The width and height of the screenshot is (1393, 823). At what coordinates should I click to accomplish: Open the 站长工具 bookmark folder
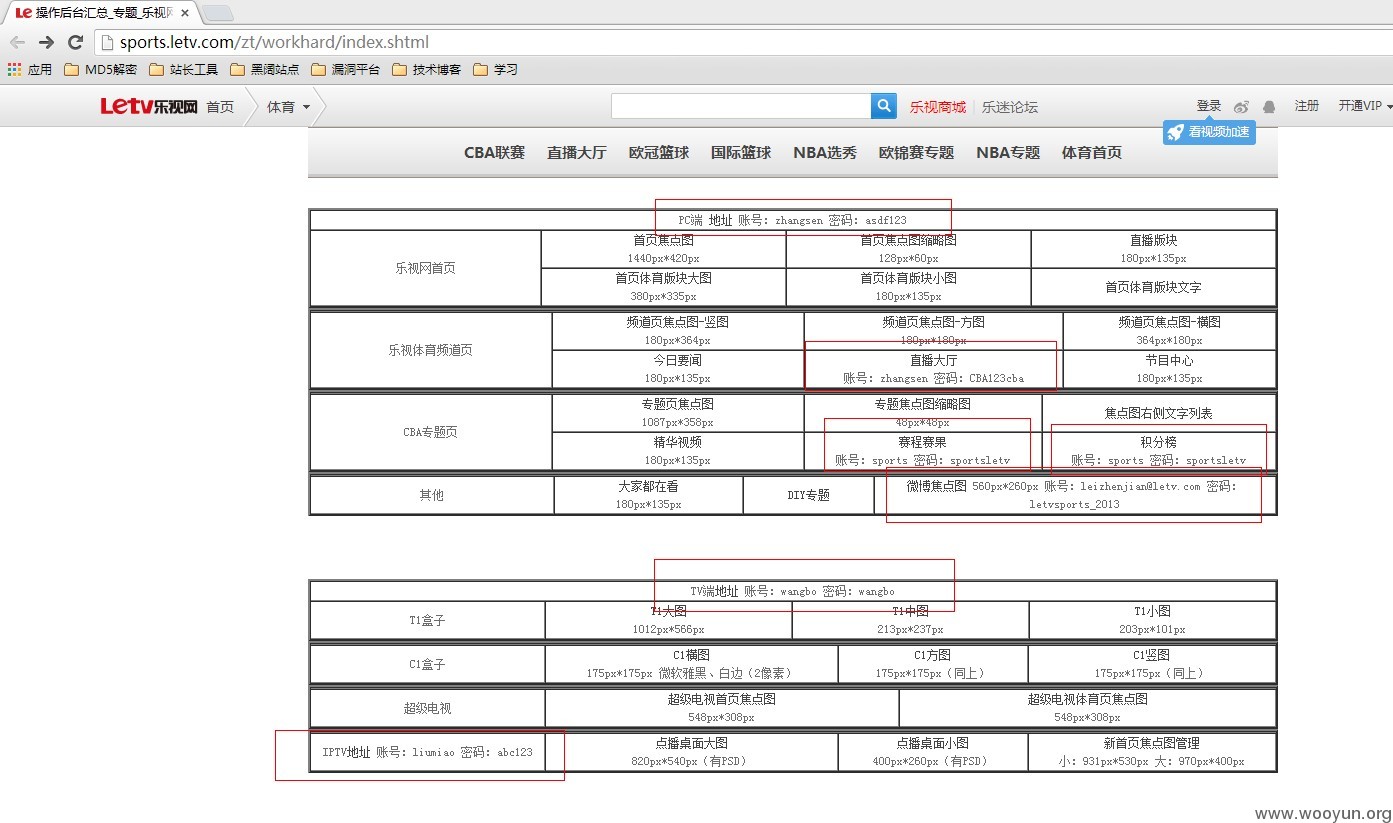184,69
